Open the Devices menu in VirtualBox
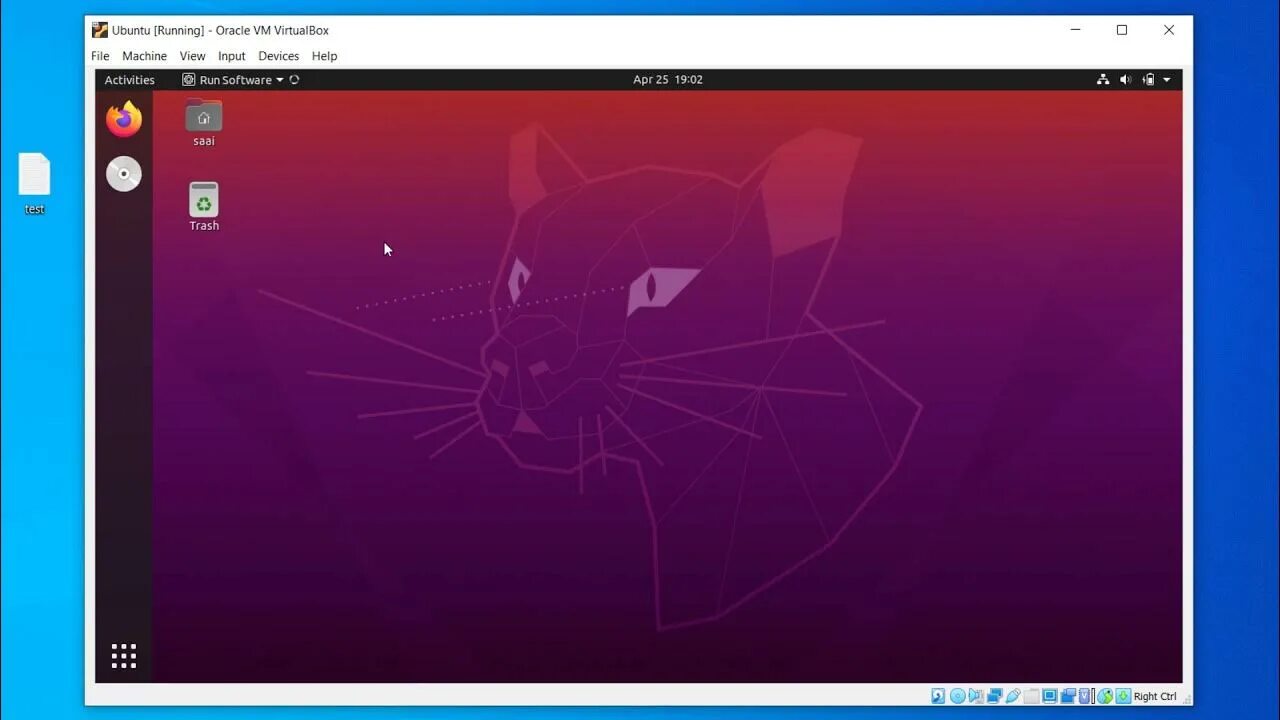Image resolution: width=1280 pixels, height=720 pixels. tap(279, 56)
